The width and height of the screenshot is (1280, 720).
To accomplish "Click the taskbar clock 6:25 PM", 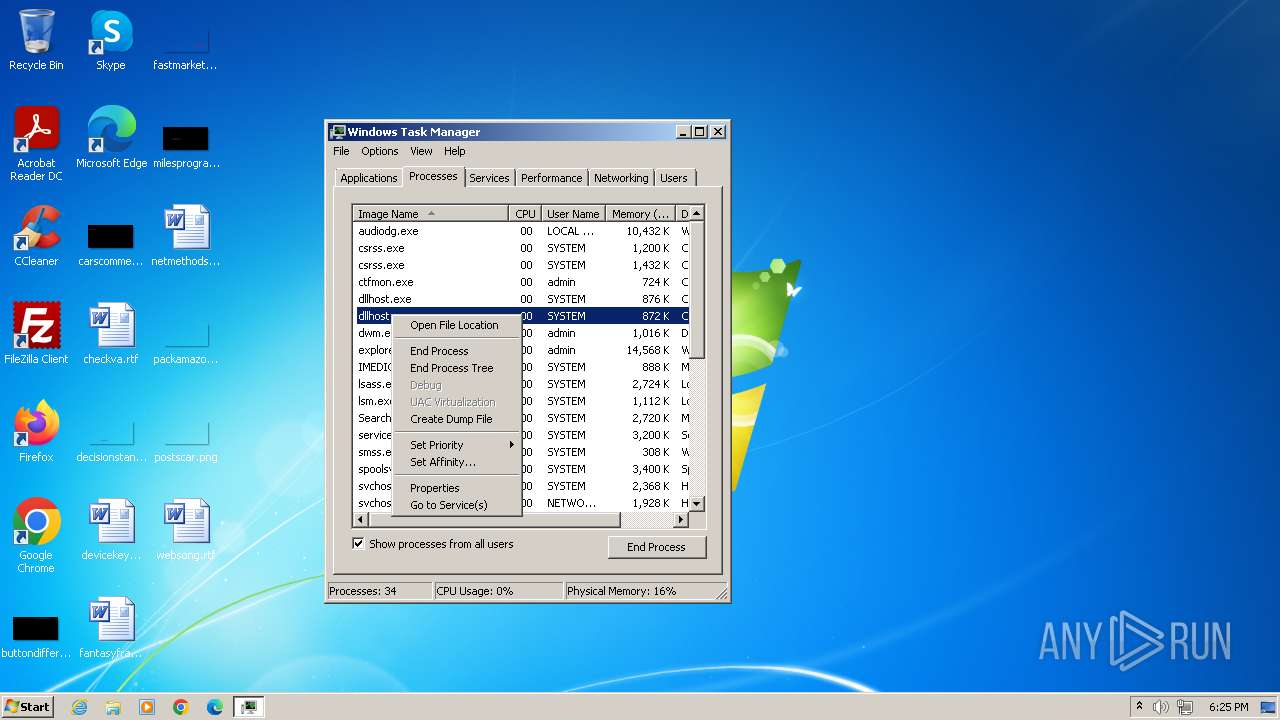I will [1227, 707].
